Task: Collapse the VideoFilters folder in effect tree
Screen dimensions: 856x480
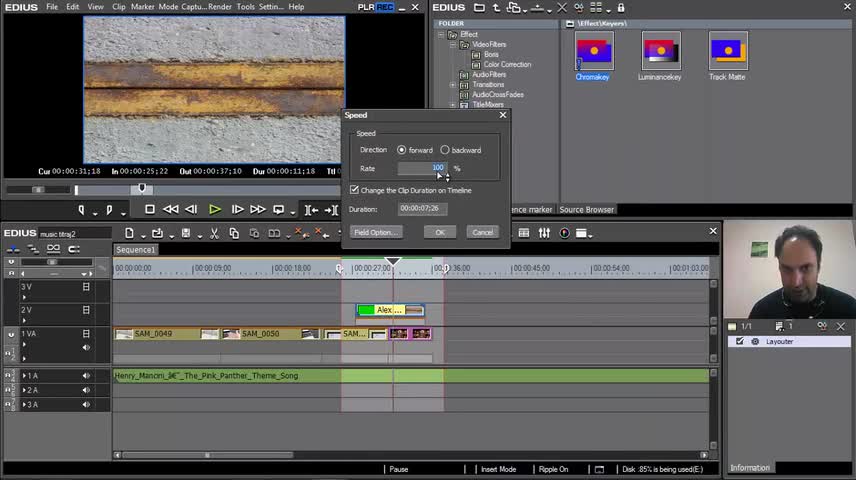Action: pyautogui.click(x=453, y=45)
